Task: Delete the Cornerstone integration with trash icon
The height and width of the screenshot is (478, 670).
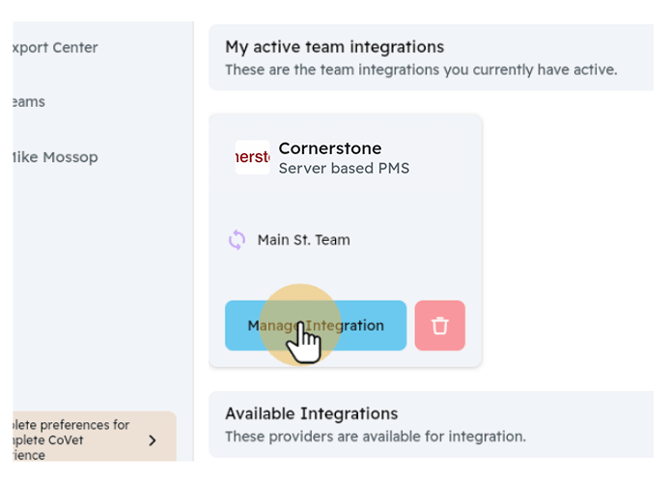Action: coord(440,325)
